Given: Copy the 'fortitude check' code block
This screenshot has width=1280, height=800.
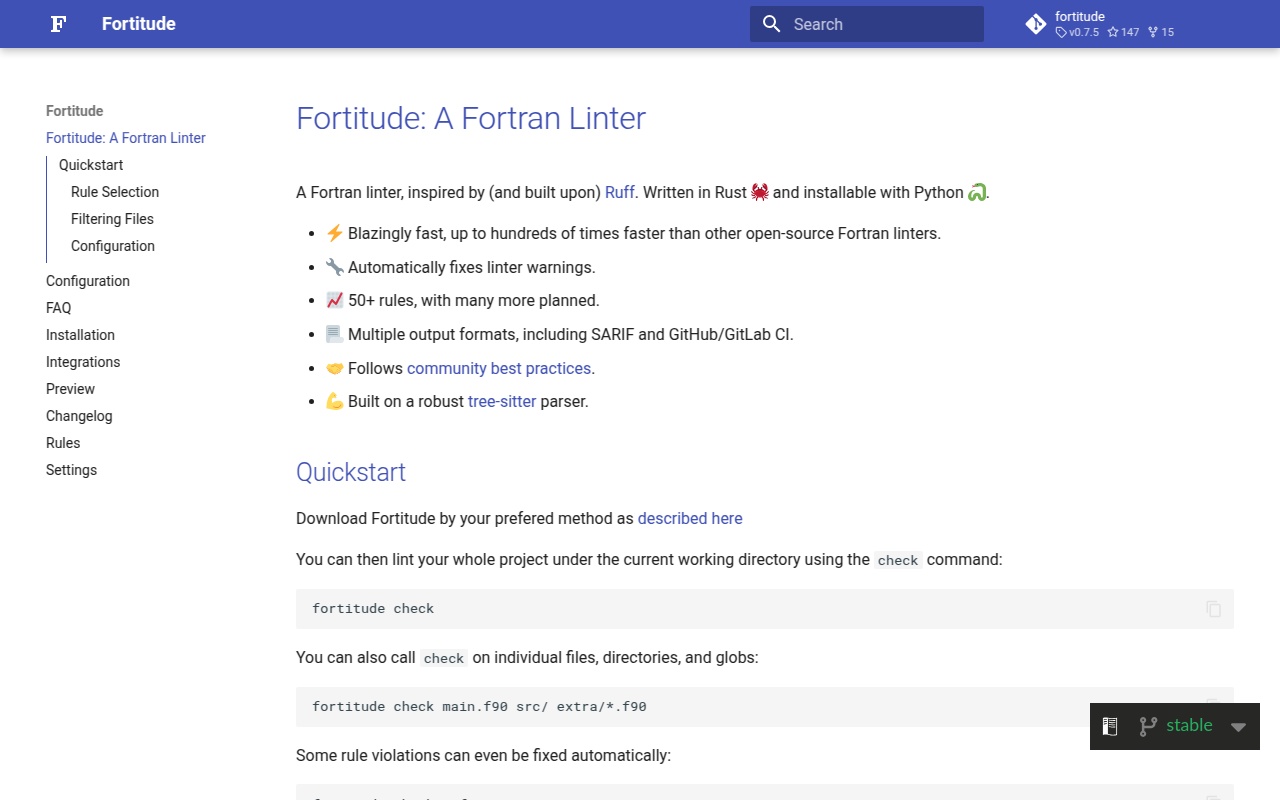Looking at the screenshot, I should coord(1213,609).
